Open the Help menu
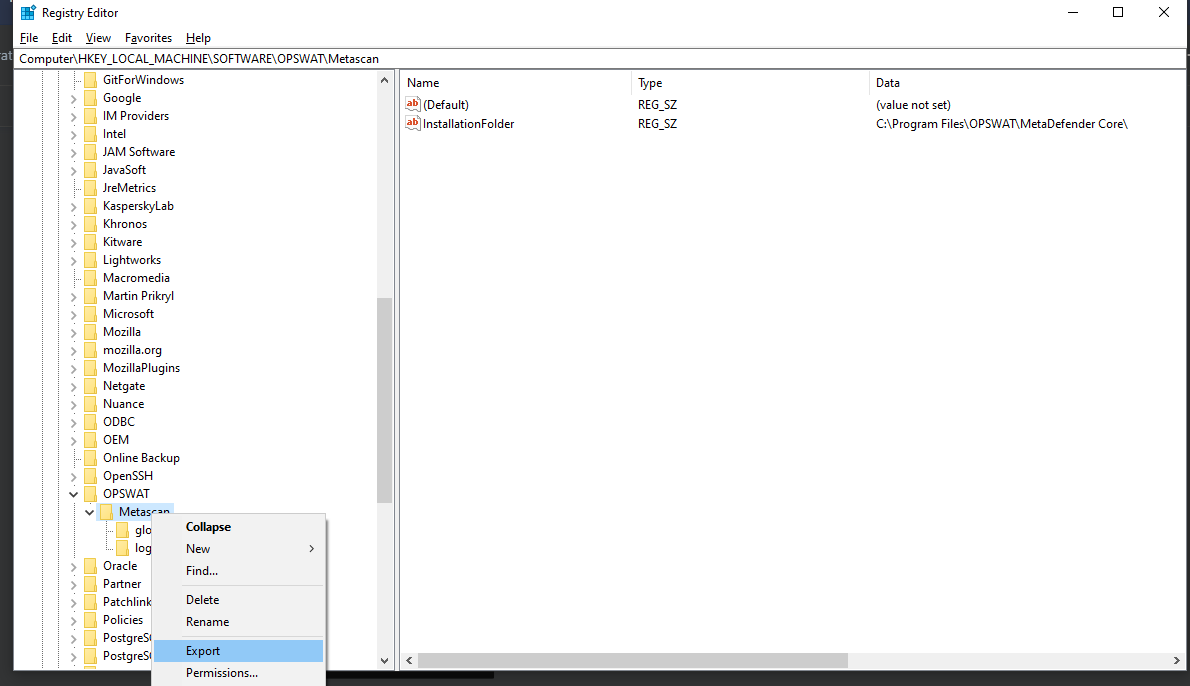Viewport: 1190px width, 686px height. (x=198, y=38)
